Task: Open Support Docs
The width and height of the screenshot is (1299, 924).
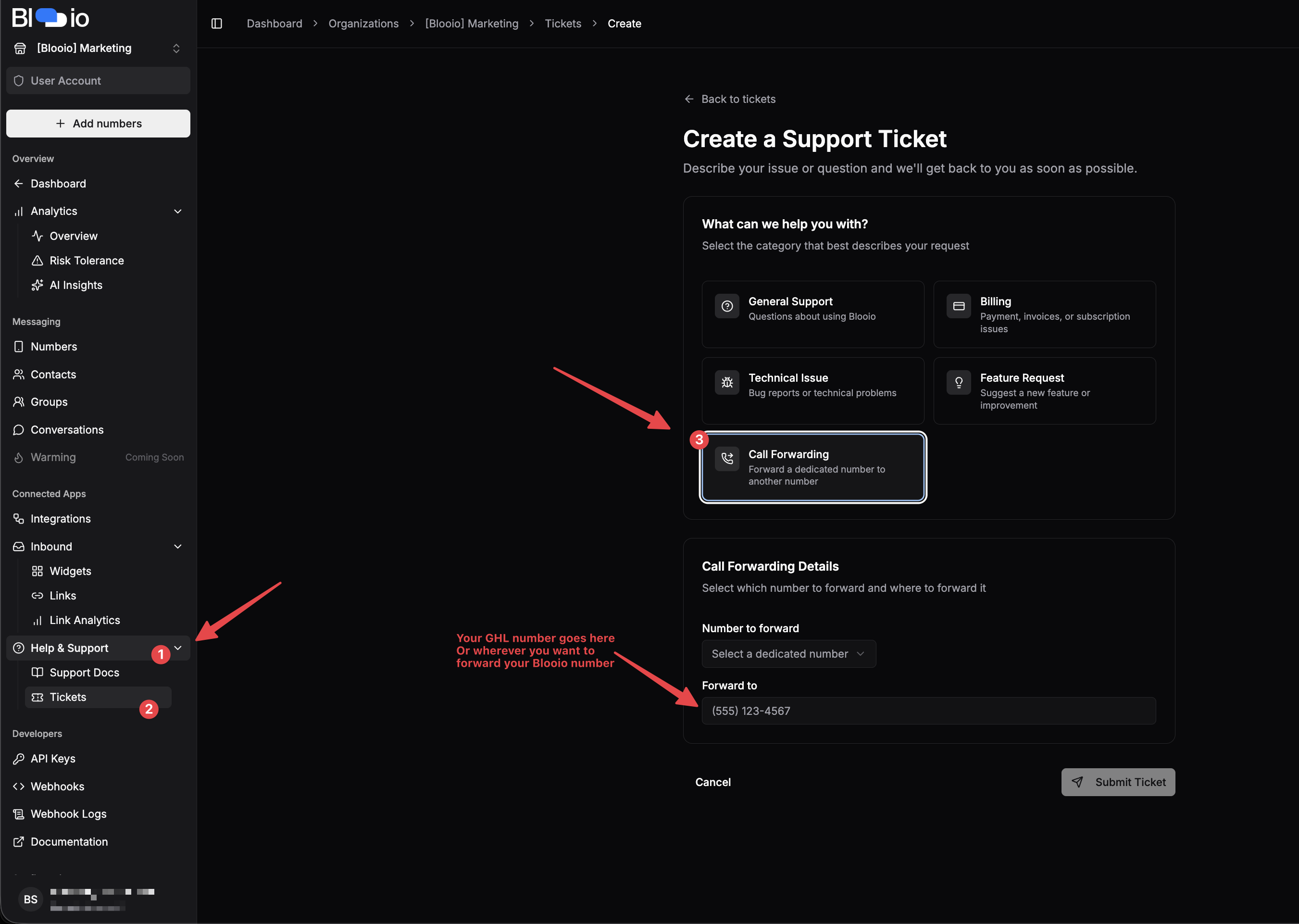Action: pos(84,673)
